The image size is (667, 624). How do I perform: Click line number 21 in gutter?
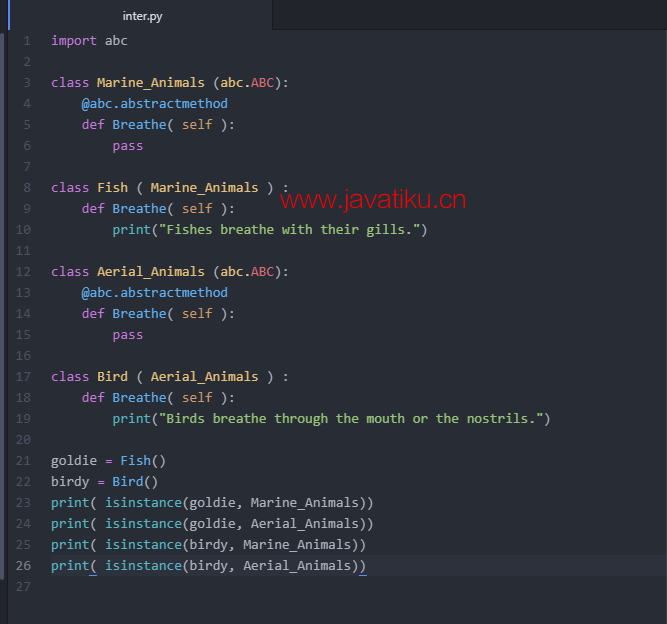pyautogui.click(x=23, y=461)
